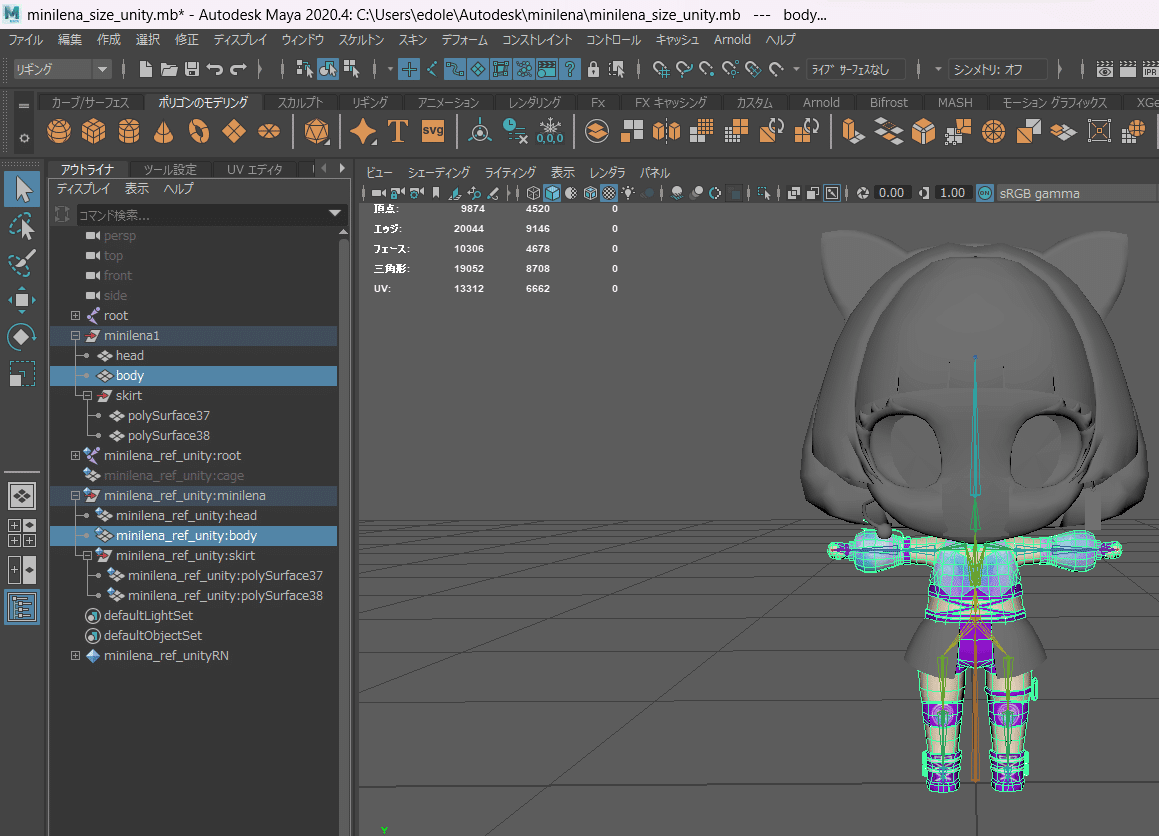
Task: Switch to the UV エディタ tab
Action: pos(254,169)
